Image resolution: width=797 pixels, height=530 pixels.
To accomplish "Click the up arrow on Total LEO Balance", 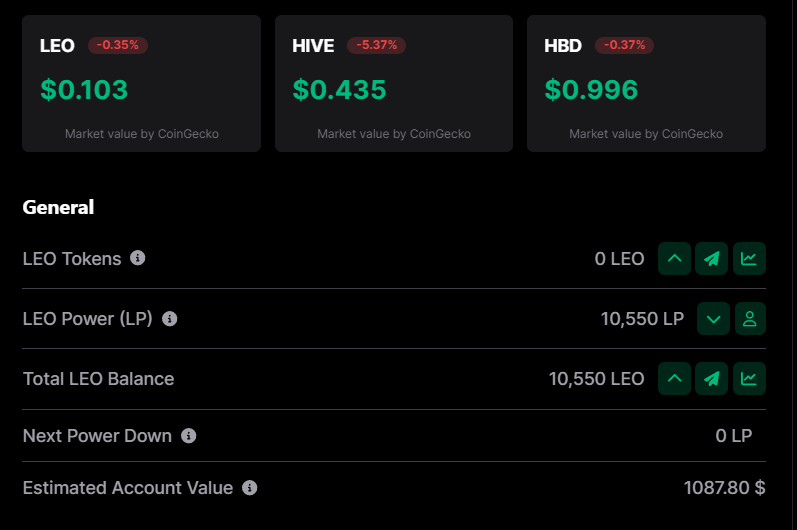I will pyautogui.click(x=674, y=379).
